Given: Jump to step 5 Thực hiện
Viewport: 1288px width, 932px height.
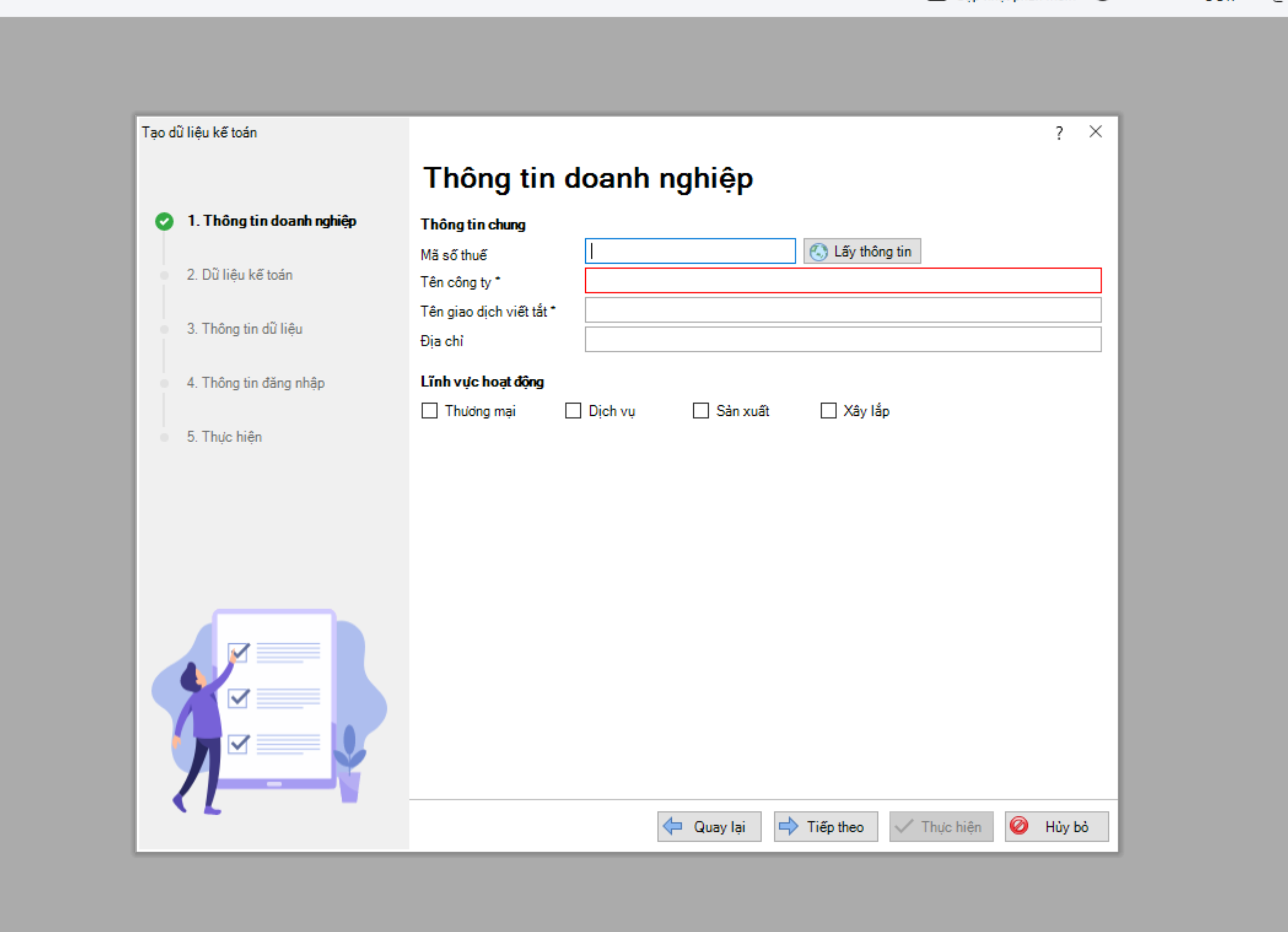Looking at the screenshot, I should 224,436.
